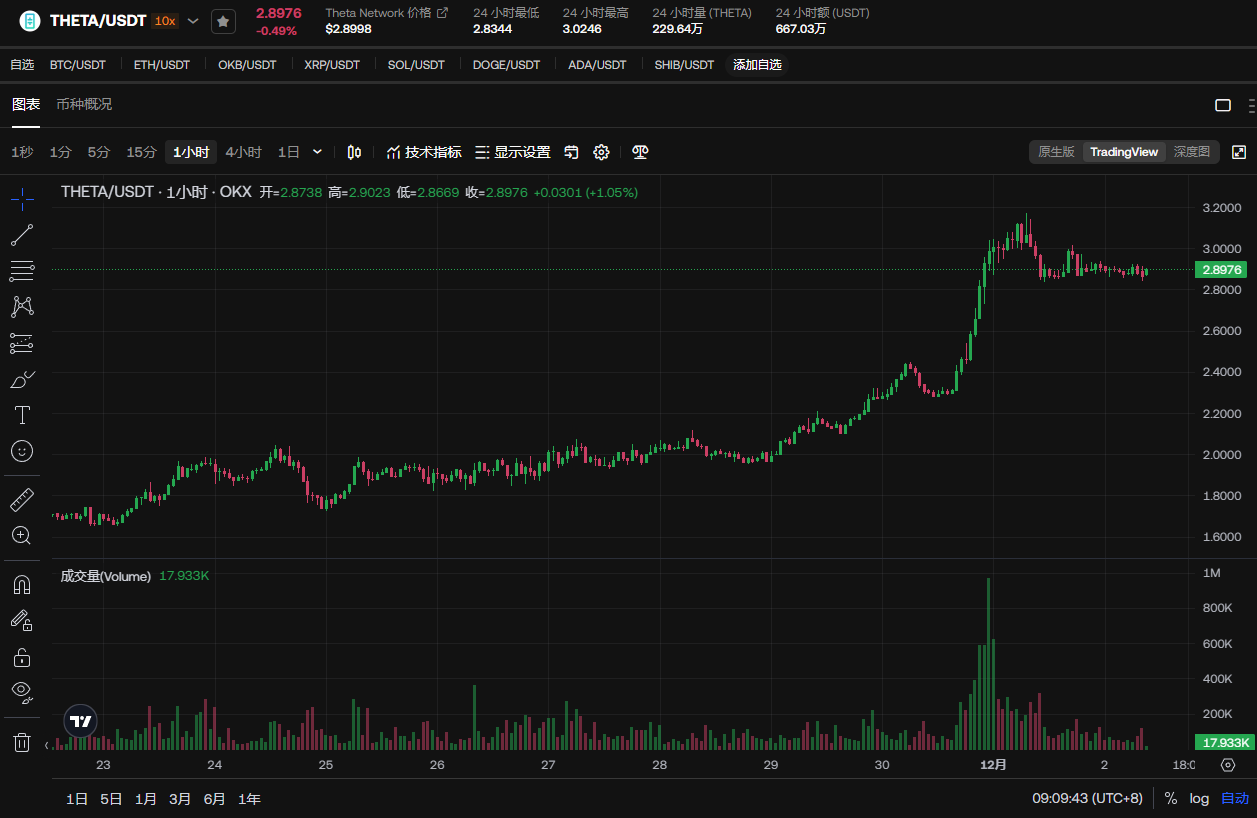Select the Text annotation tool
The height and width of the screenshot is (818, 1257).
tap(22, 415)
